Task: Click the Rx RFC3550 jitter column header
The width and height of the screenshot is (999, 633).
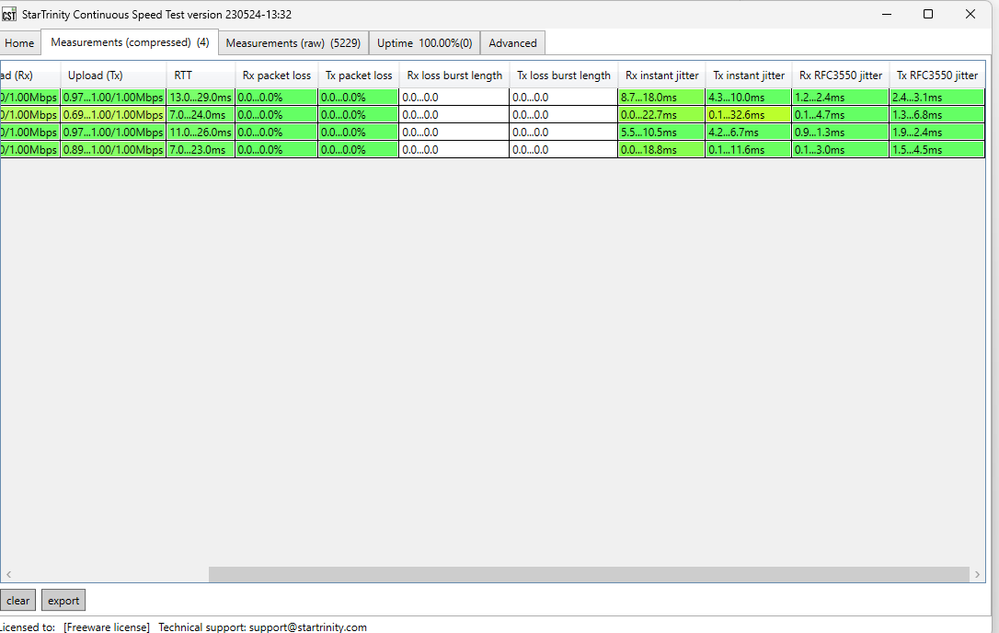Action: click(x=840, y=75)
